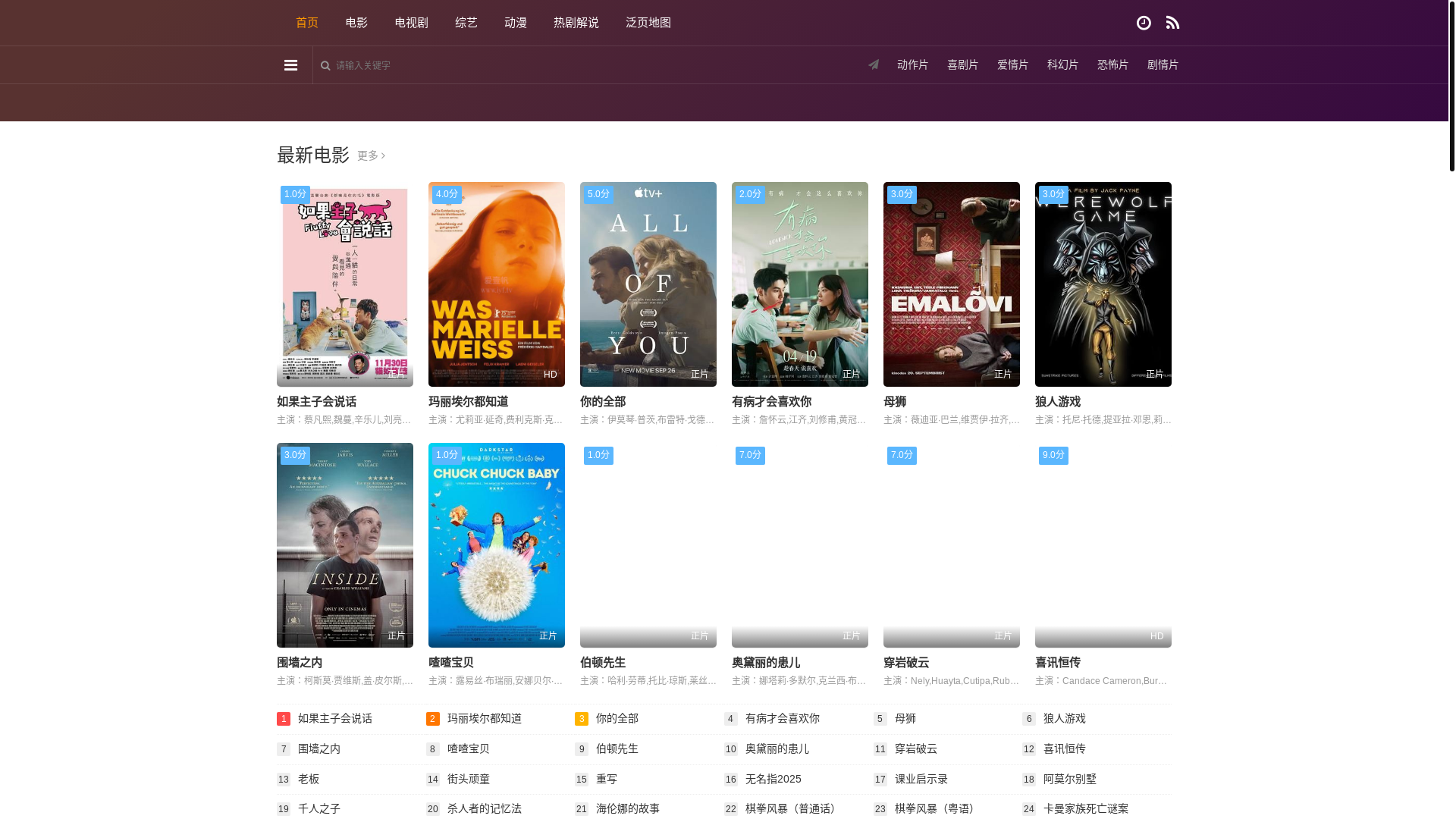Go to the 首页 tab
Screen dimensions: 1456x819
pyautogui.click(x=307, y=23)
